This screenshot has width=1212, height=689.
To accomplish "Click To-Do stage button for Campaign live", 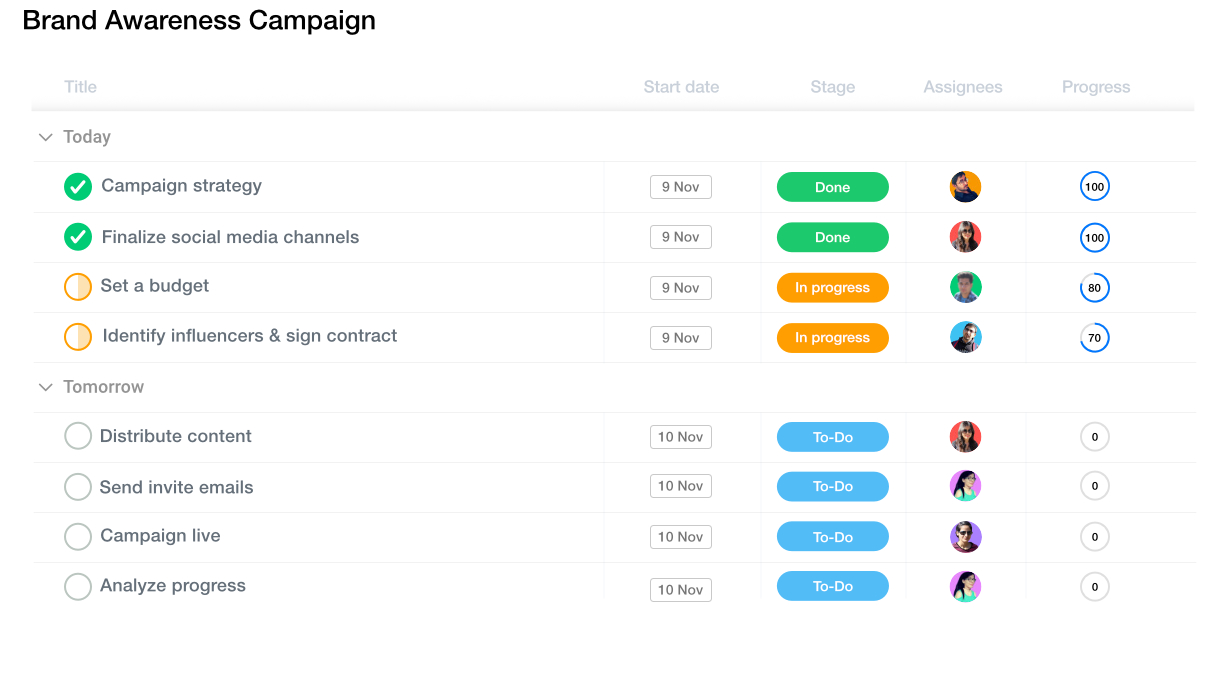I will click(x=832, y=537).
